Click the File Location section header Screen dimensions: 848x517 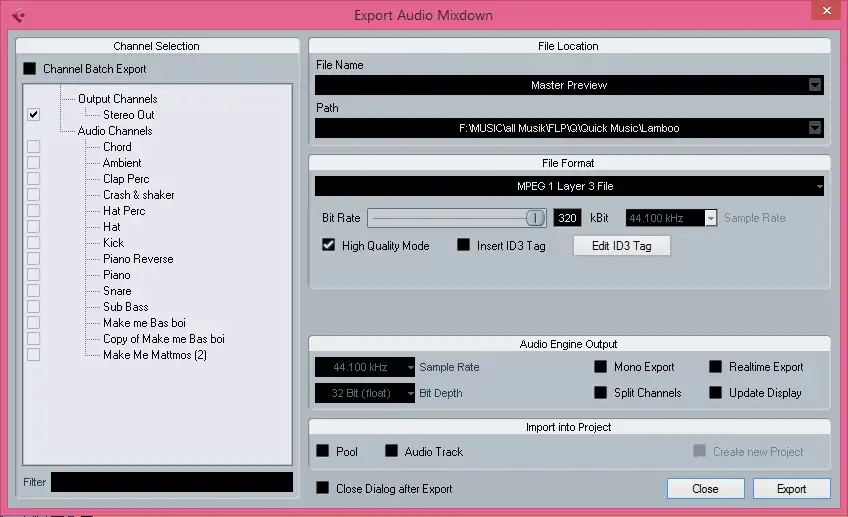coord(569,46)
